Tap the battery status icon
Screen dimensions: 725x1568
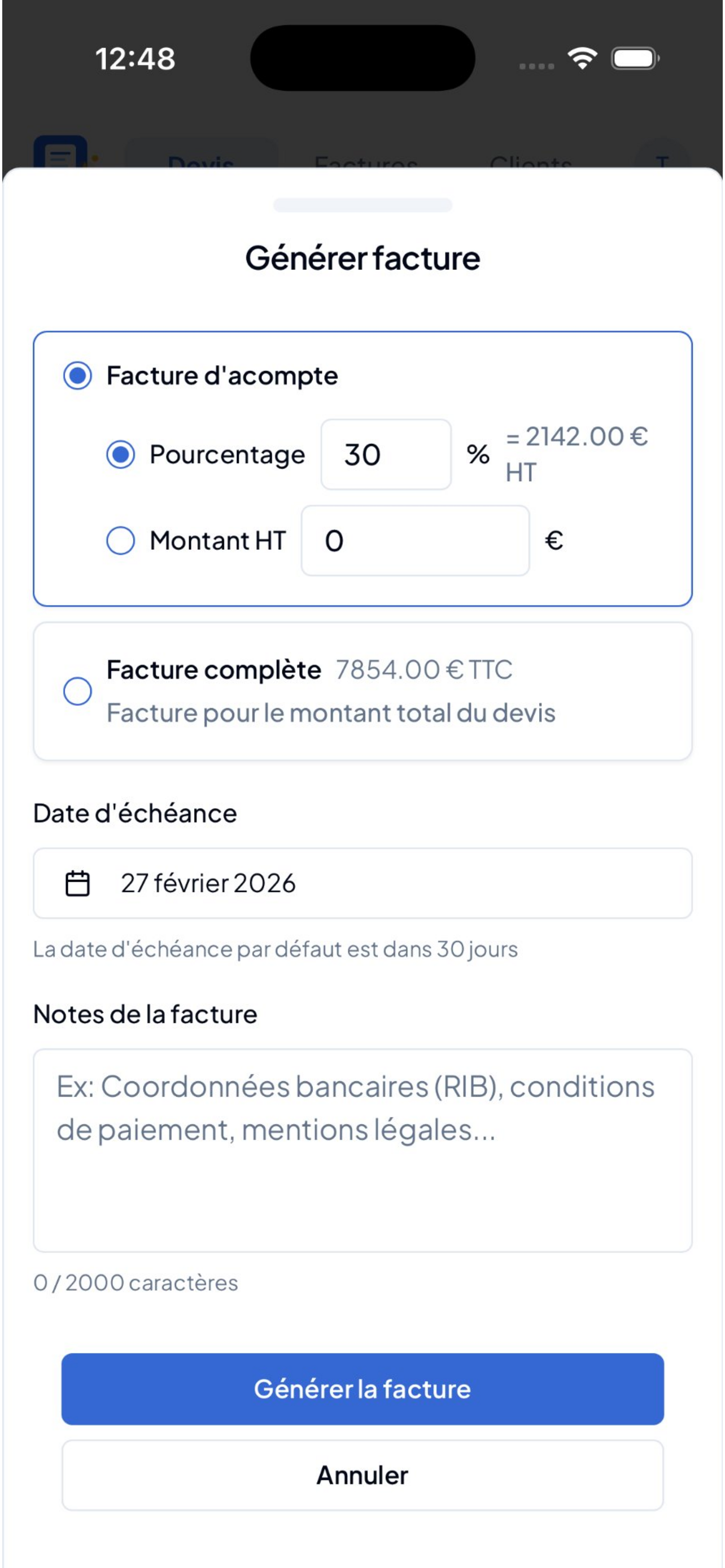(635, 59)
